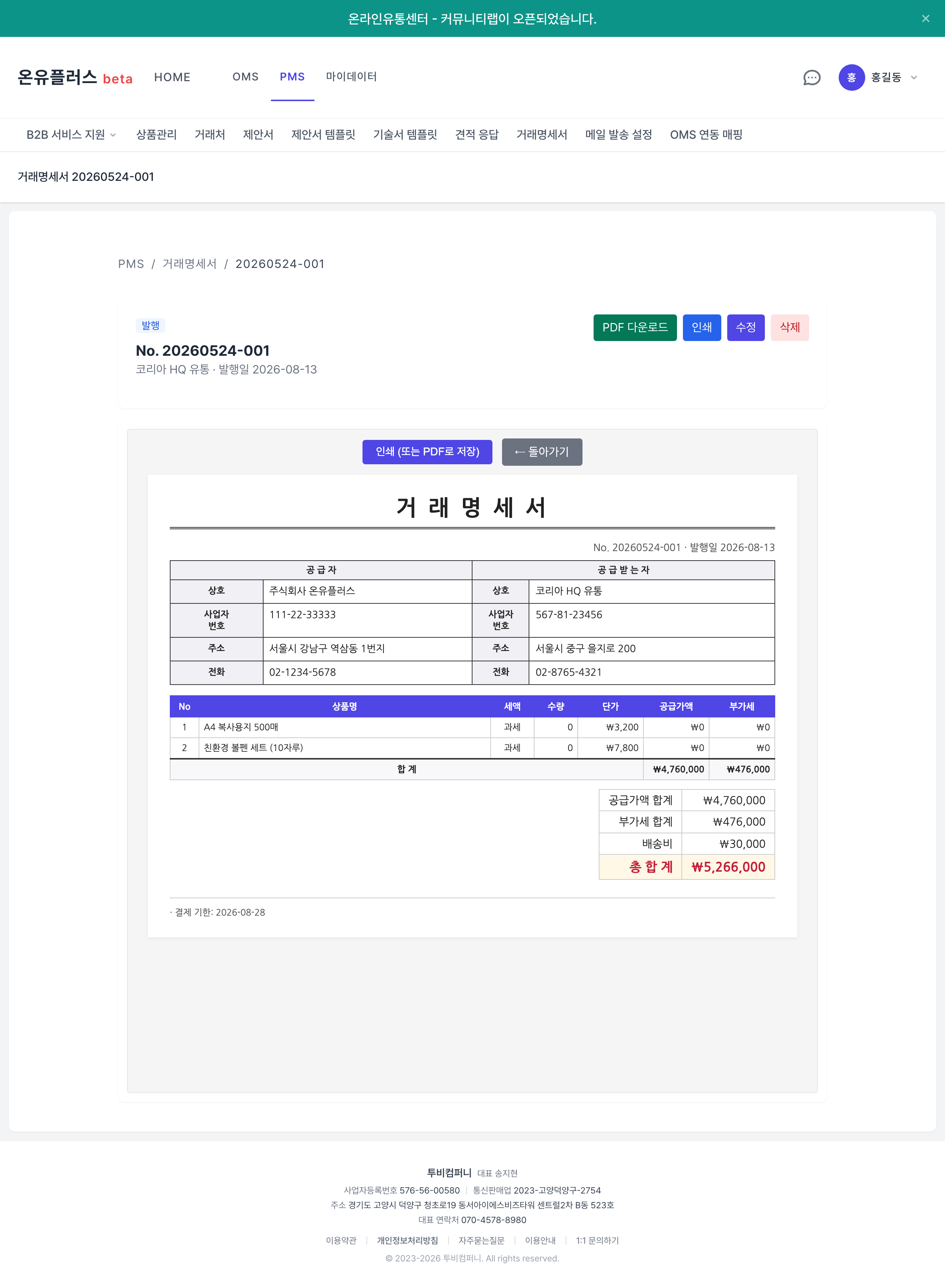945x1288 pixels.
Task: Open 기술서 템플릿 submenu item
Action: coord(405,134)
